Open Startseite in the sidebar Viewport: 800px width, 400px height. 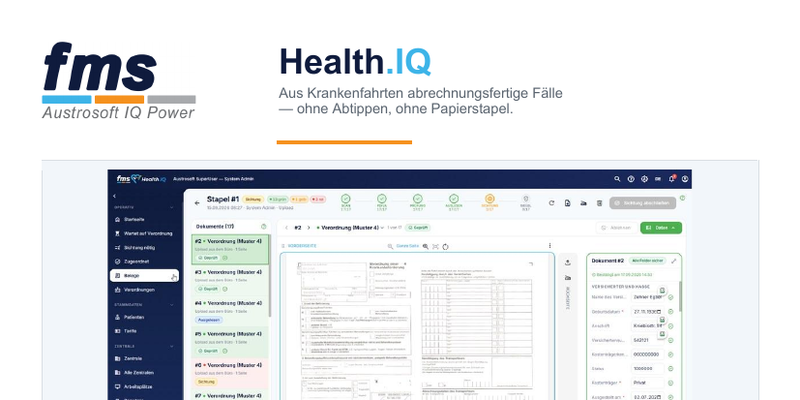pyautogui.click(x=144, y=219)
